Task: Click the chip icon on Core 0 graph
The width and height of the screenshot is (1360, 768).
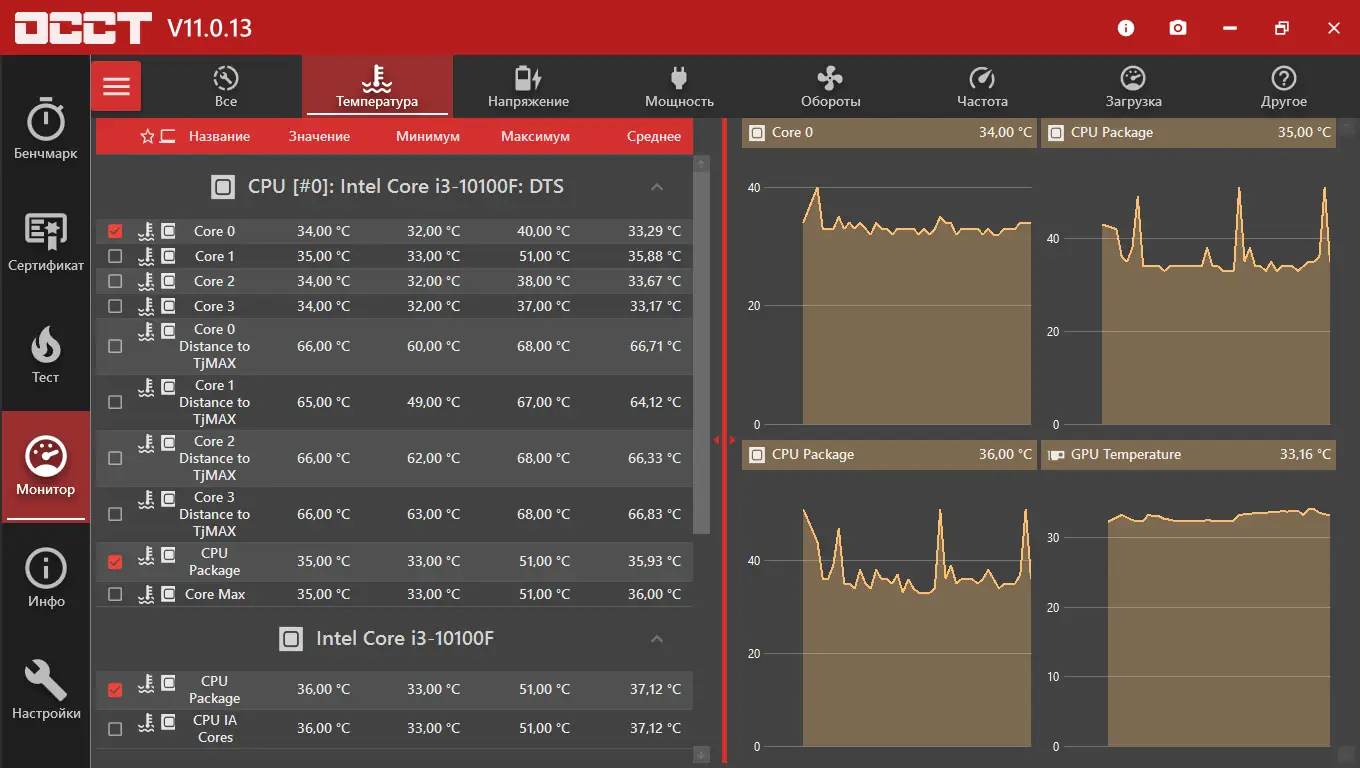Action: pyautogui.click(x=757, y=132)
